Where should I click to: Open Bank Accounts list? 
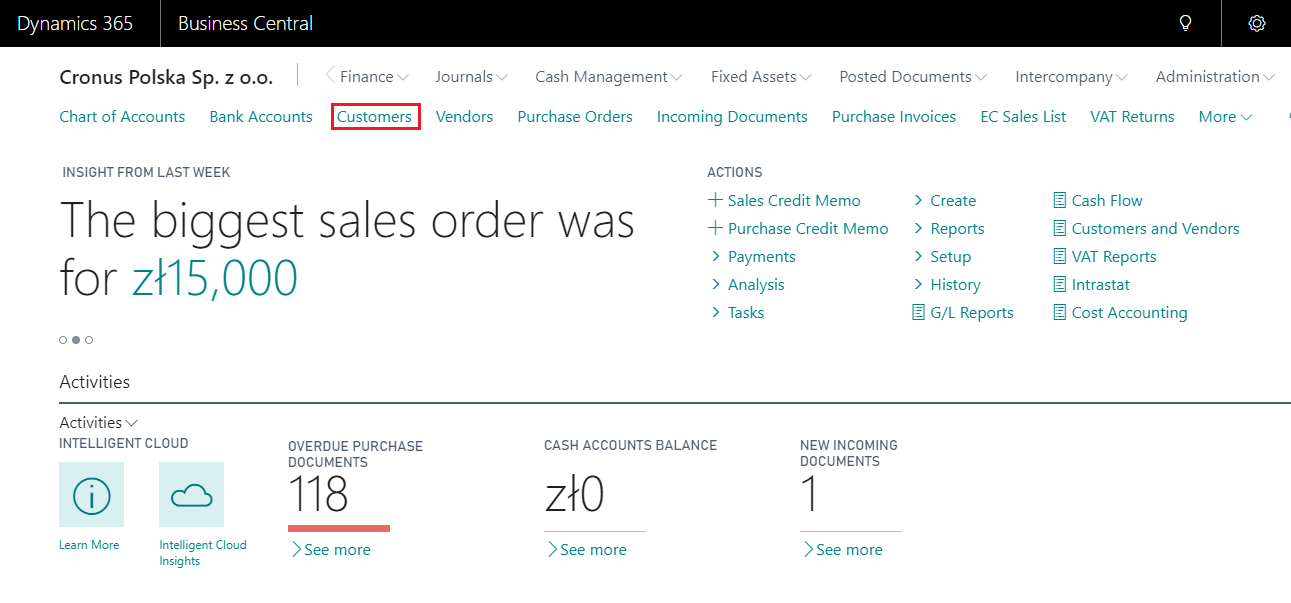point(261,116)
